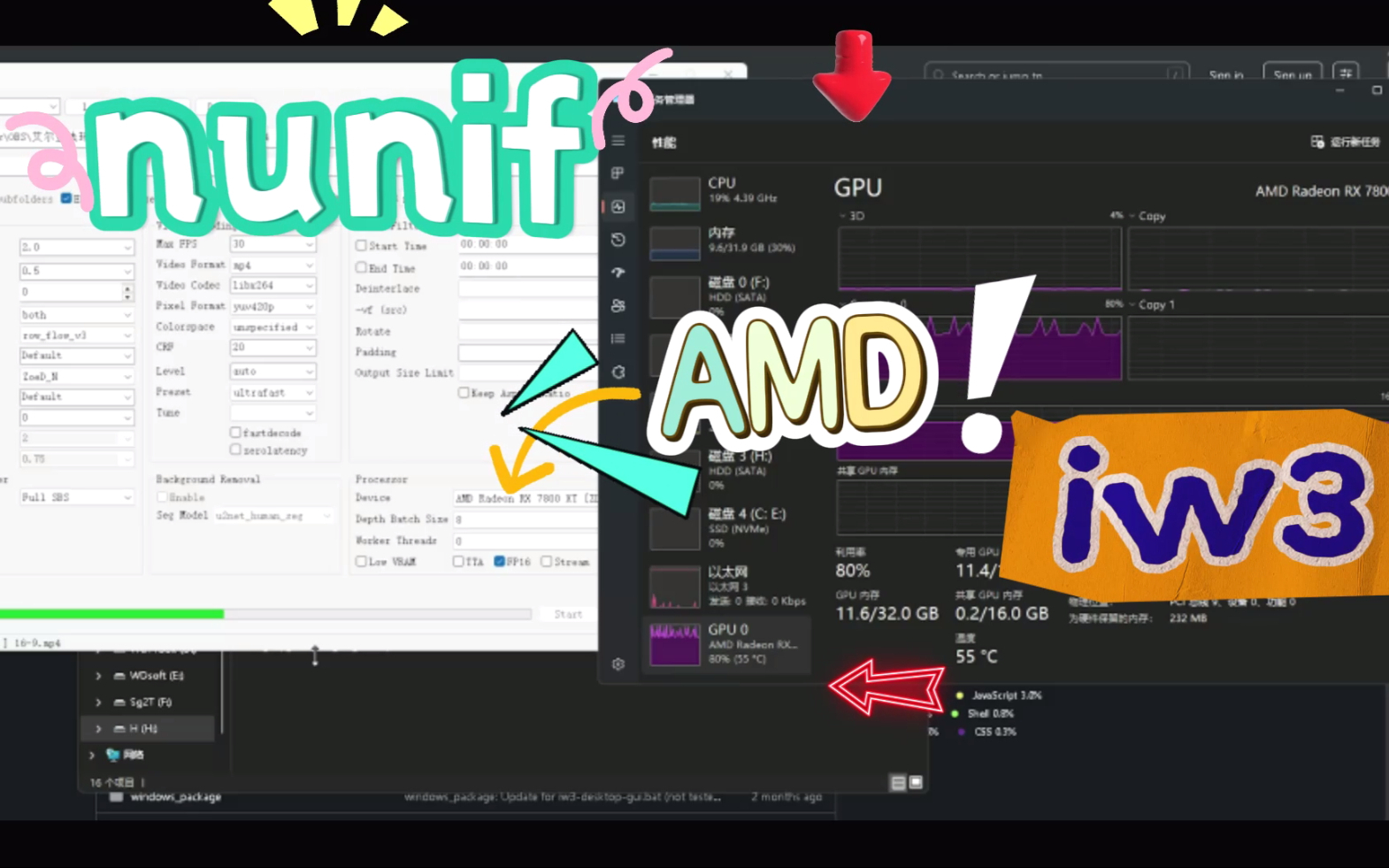Open the 'both' option dropdown
The image size is (1389, 868).
(x=76, y=314)
